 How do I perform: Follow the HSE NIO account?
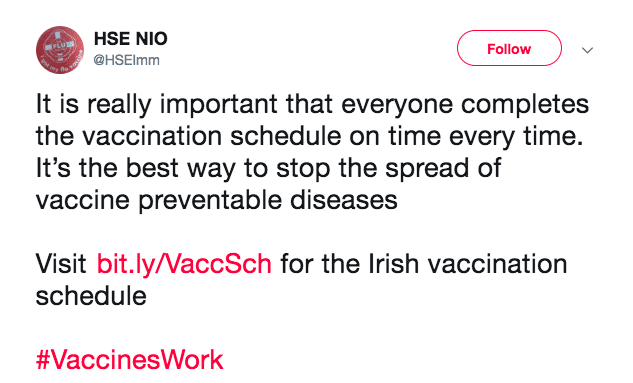tap(509, 48)
